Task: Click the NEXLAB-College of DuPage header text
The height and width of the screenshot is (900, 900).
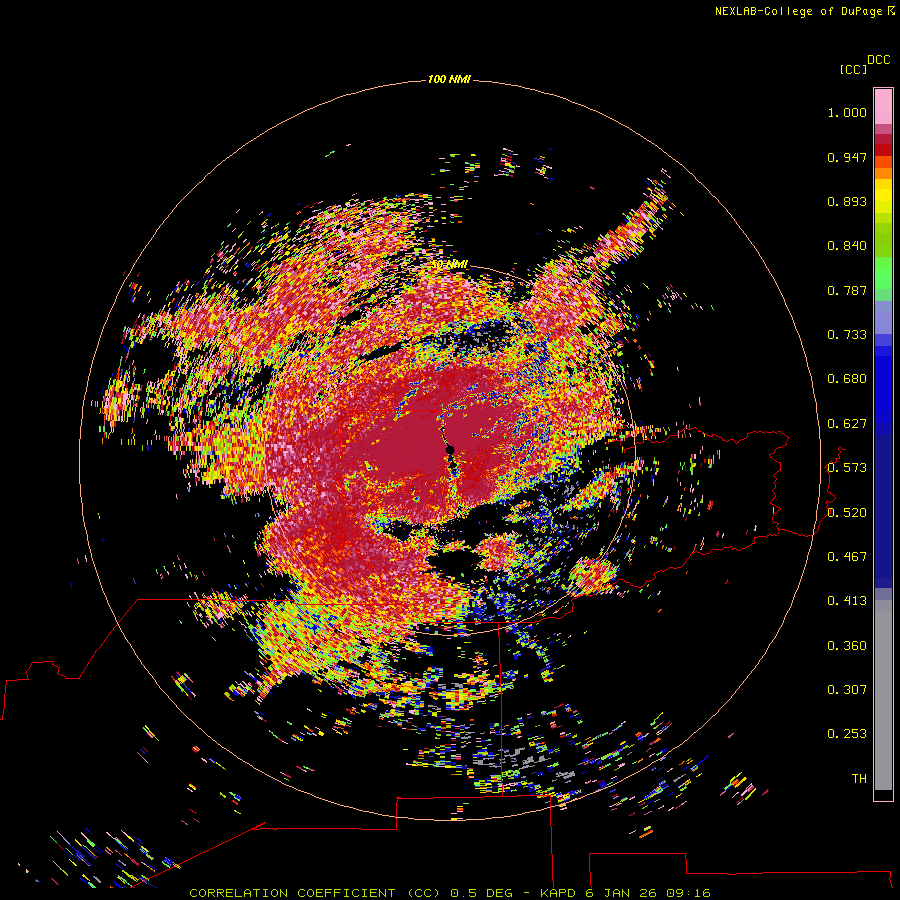Action: [798, 11]
